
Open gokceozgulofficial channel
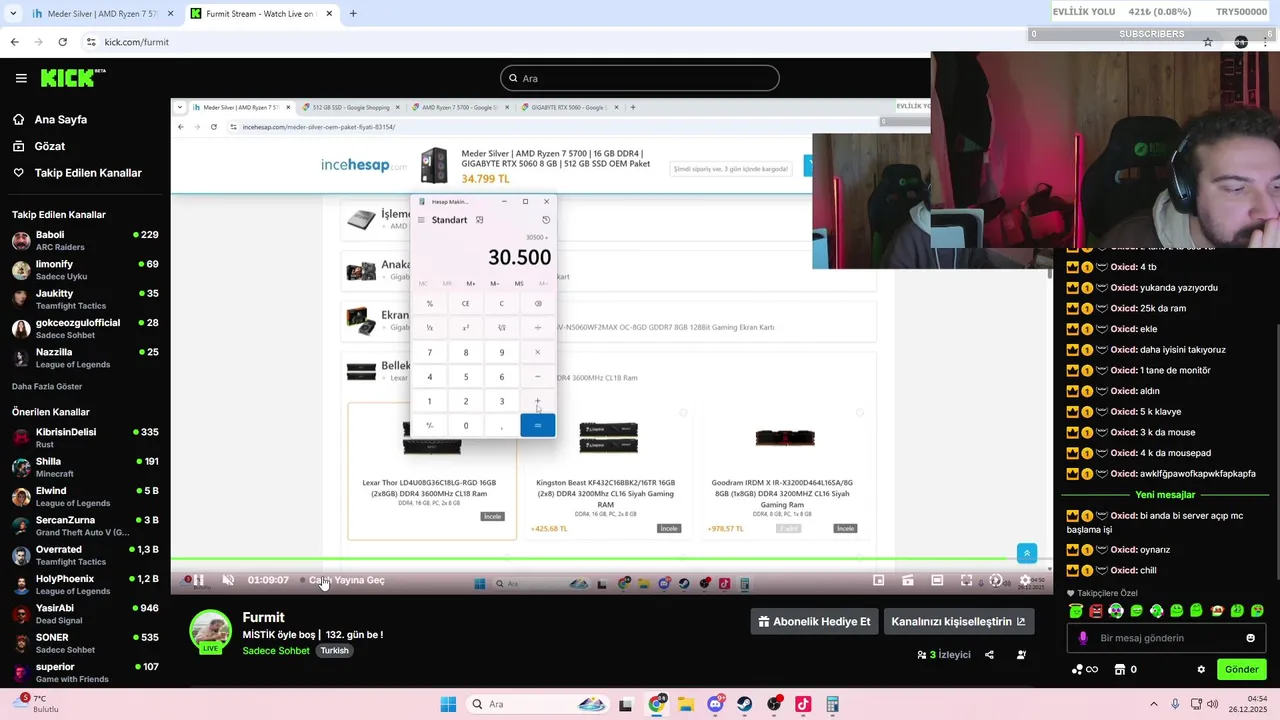pos(85,329)
